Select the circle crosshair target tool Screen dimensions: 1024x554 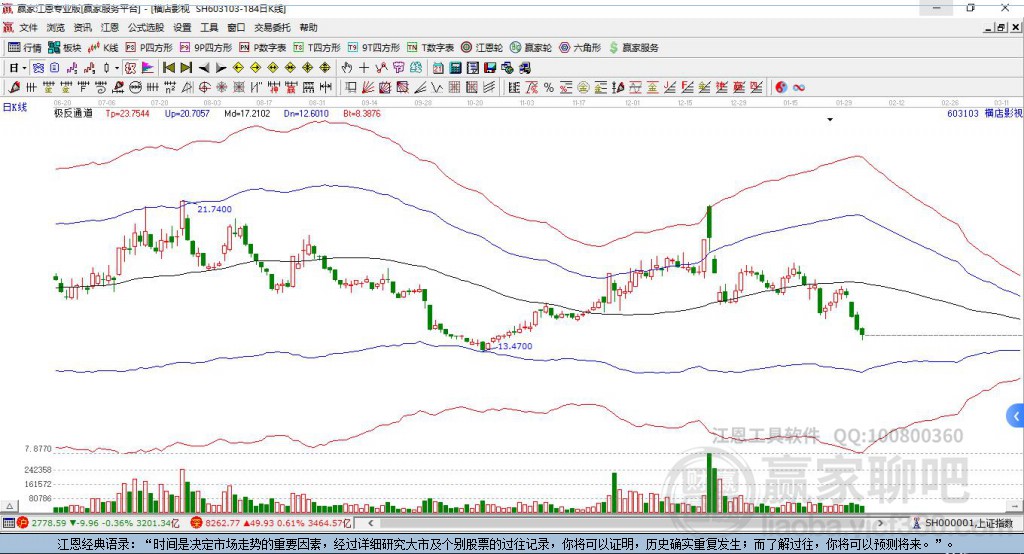point(204,87)
